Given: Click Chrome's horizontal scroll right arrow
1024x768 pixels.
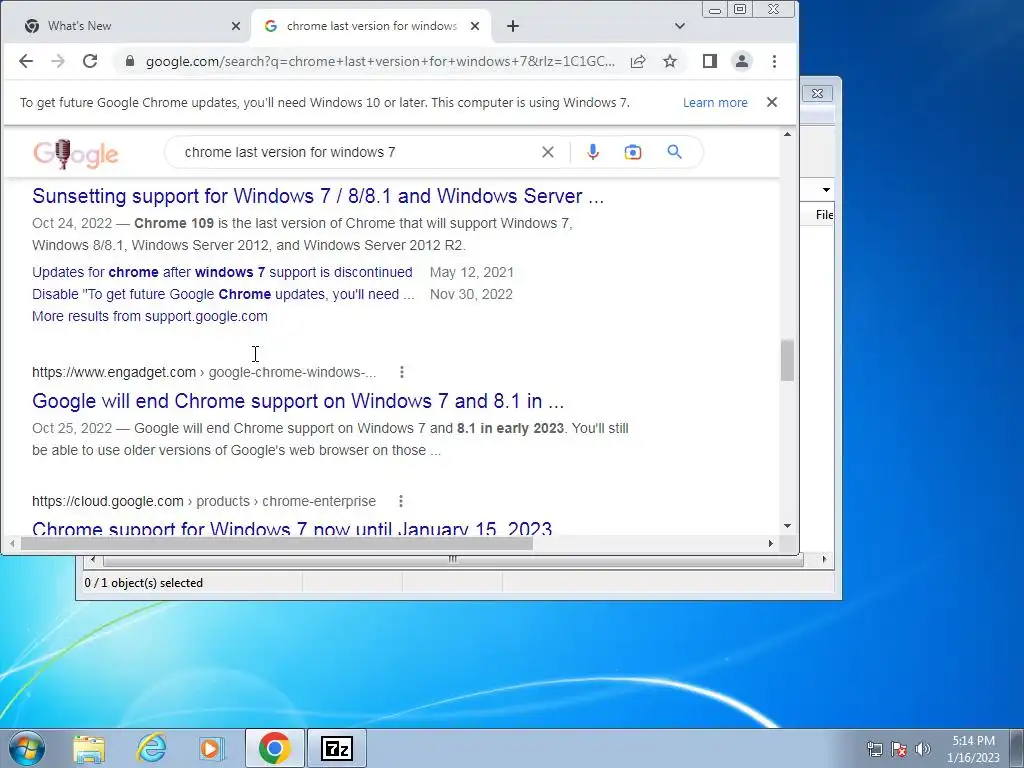Looking at the screenshot, I should (771, 543).
